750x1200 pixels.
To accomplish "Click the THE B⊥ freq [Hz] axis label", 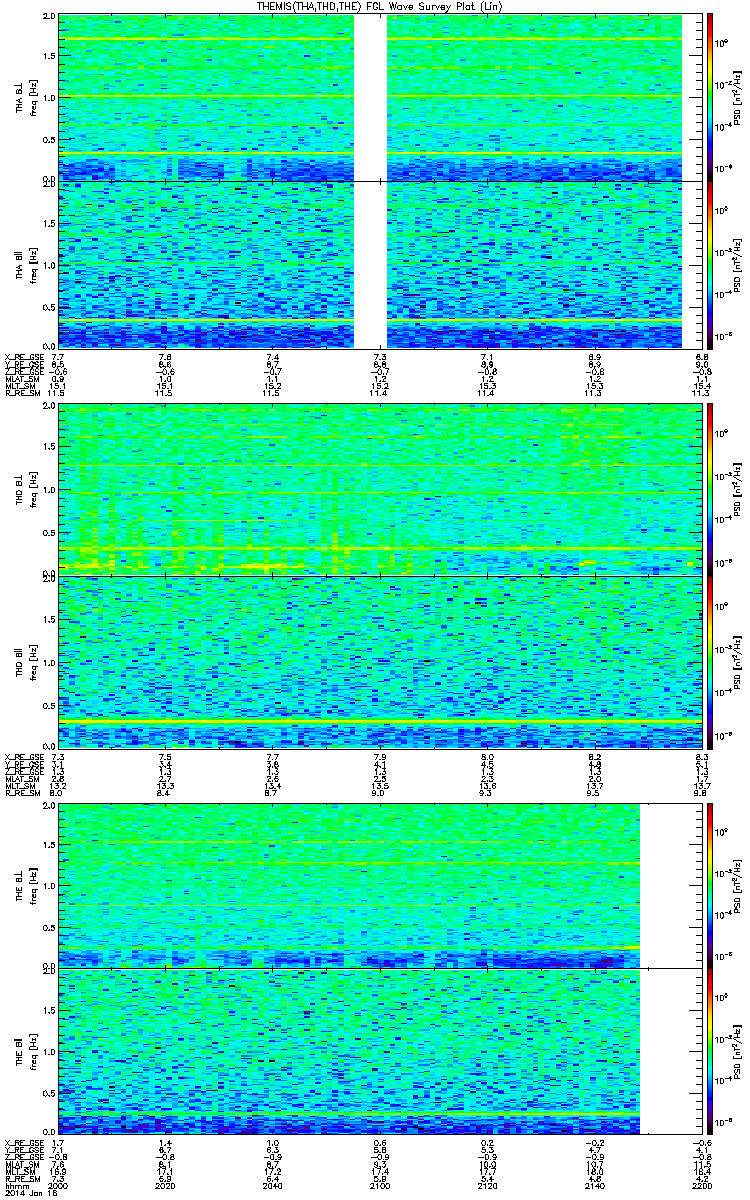I will pyautogui.click(x=33, y=885).
